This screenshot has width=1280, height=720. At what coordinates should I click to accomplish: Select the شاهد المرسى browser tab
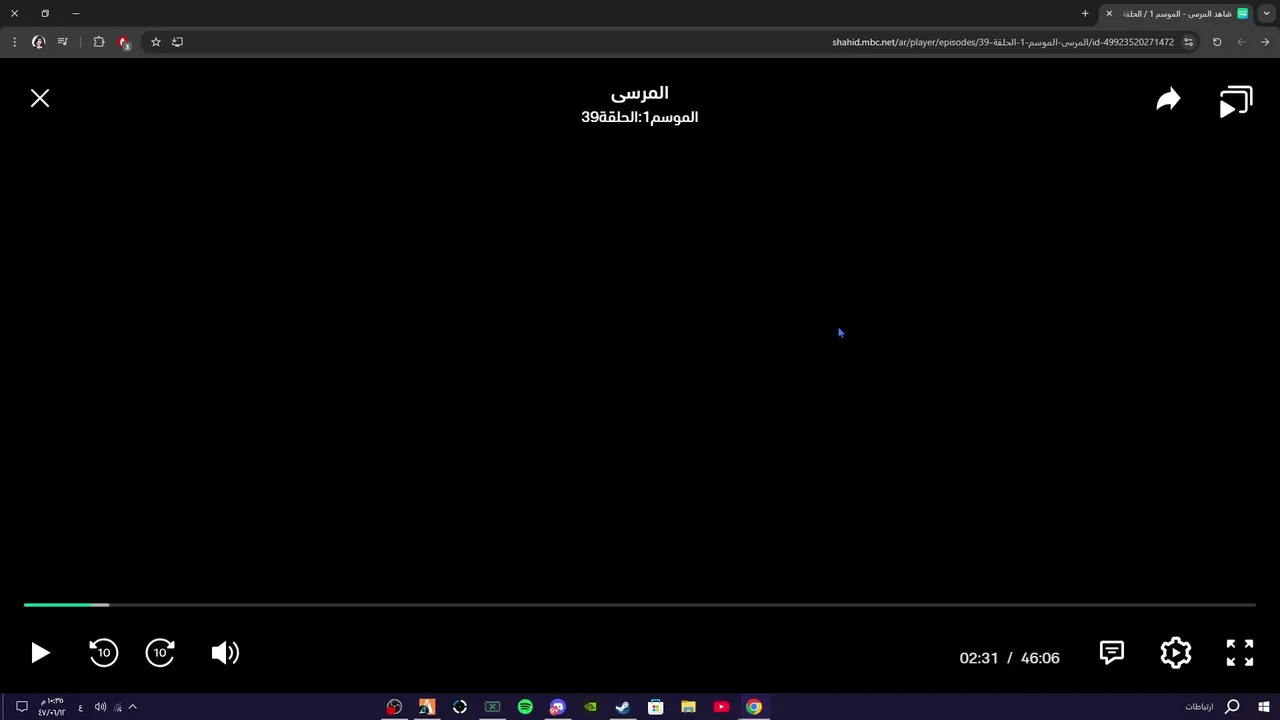(1177, 14)
